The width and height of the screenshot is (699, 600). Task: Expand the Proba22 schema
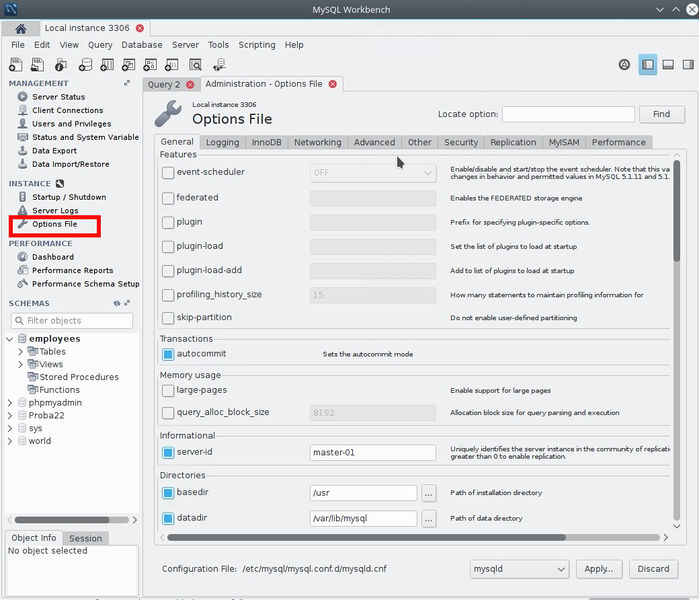point(10,415)
